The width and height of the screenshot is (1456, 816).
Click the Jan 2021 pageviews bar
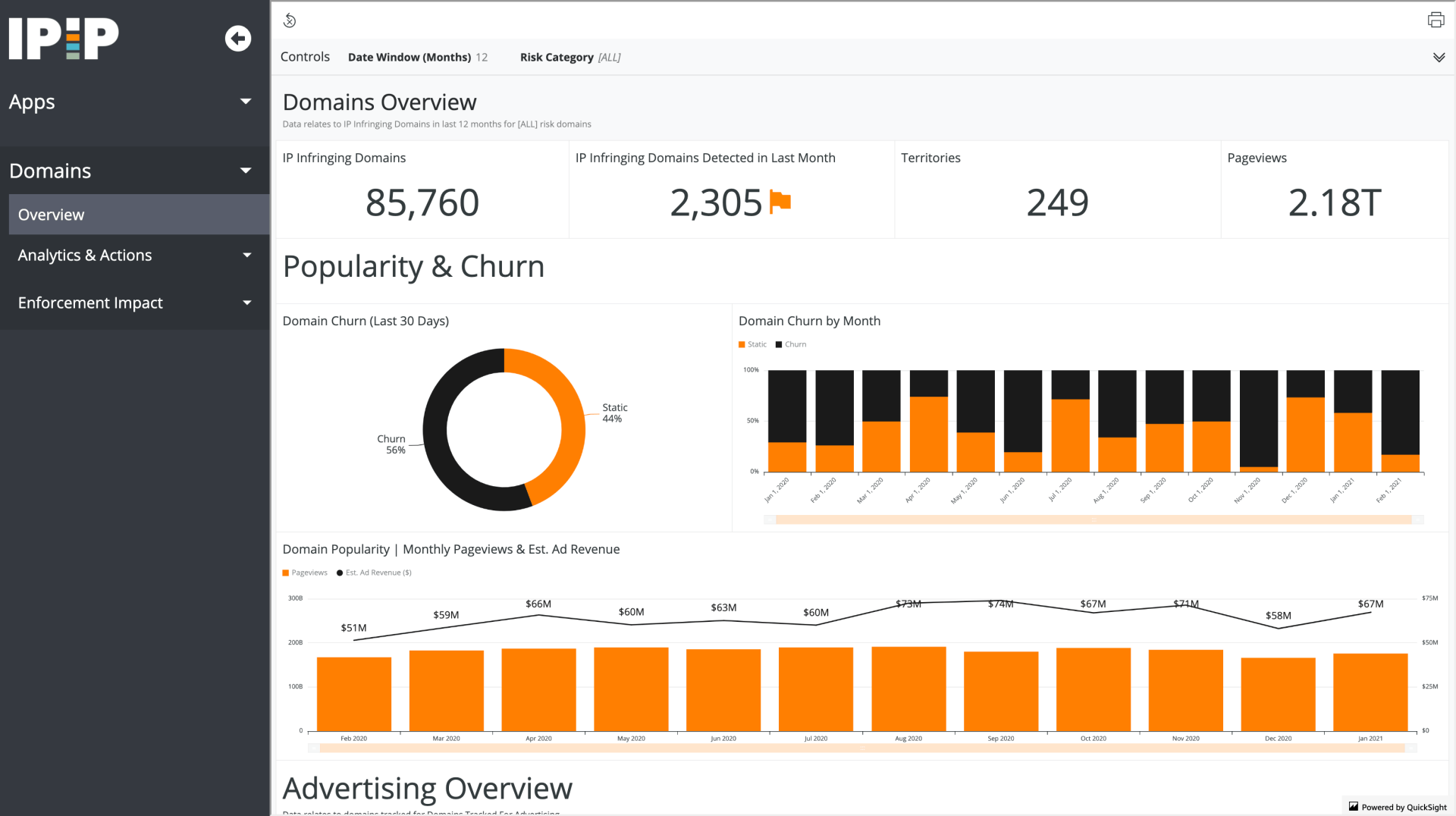coord(1370,692)
